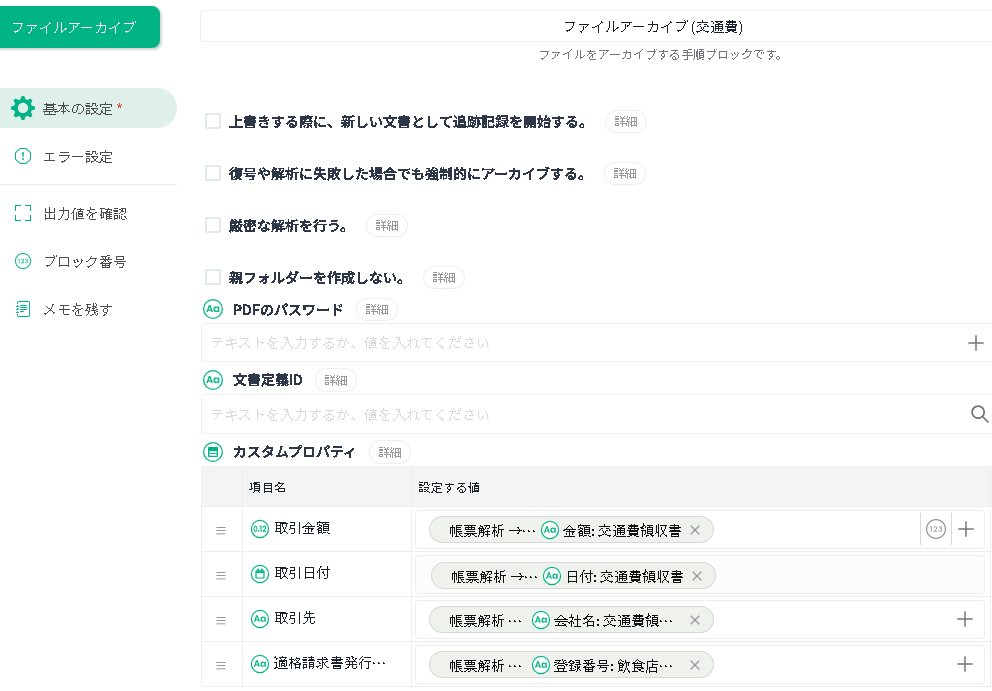Click 詳細 button next to 文書定義ID
The width and height of the screenshot is (992, 691).
335,380
